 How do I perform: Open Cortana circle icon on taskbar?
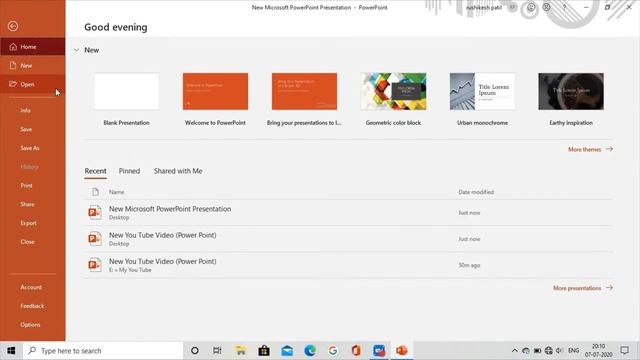(x=195, y=351)
